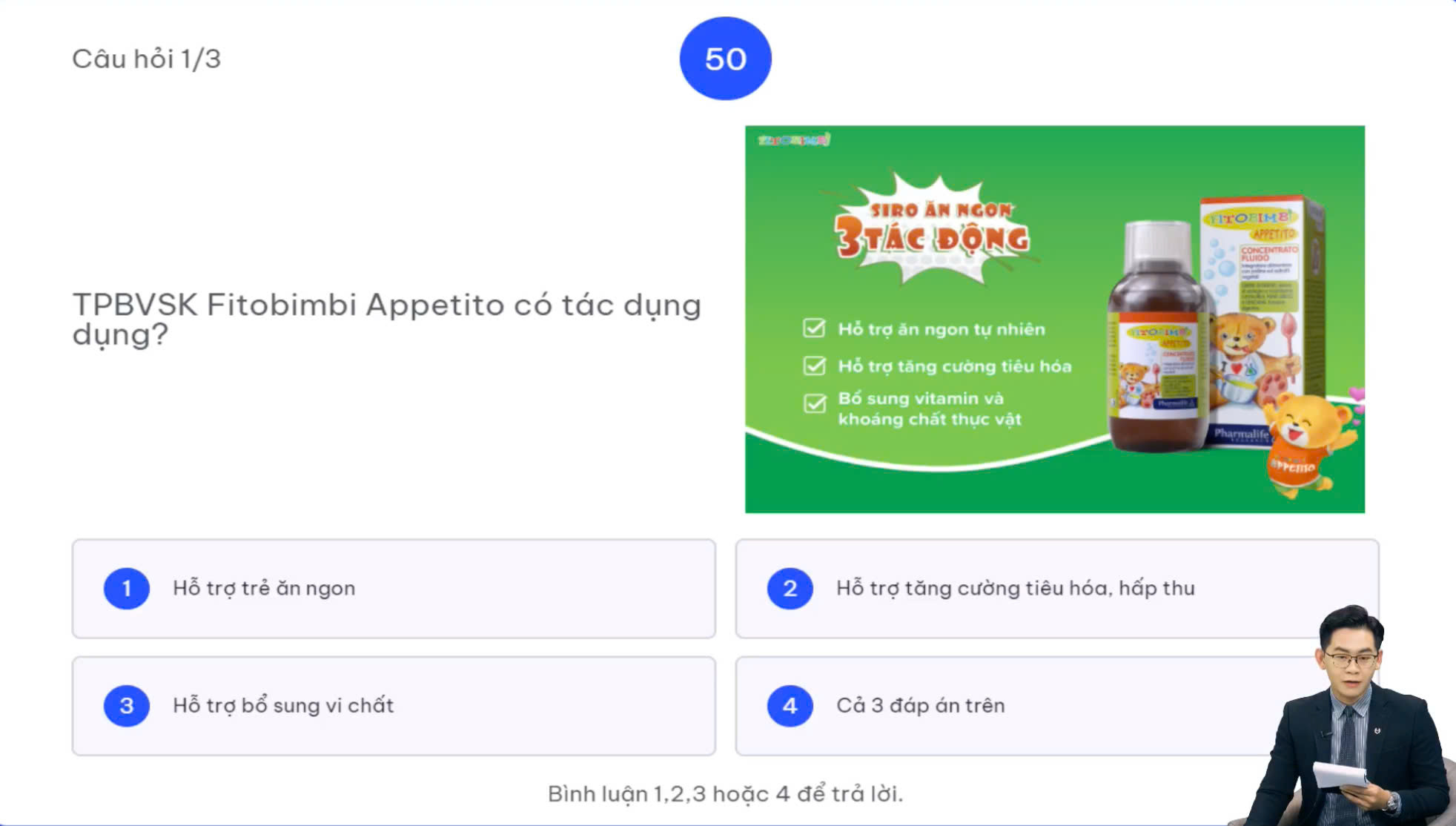Click the blue number 3 circle

coord(127,706)
